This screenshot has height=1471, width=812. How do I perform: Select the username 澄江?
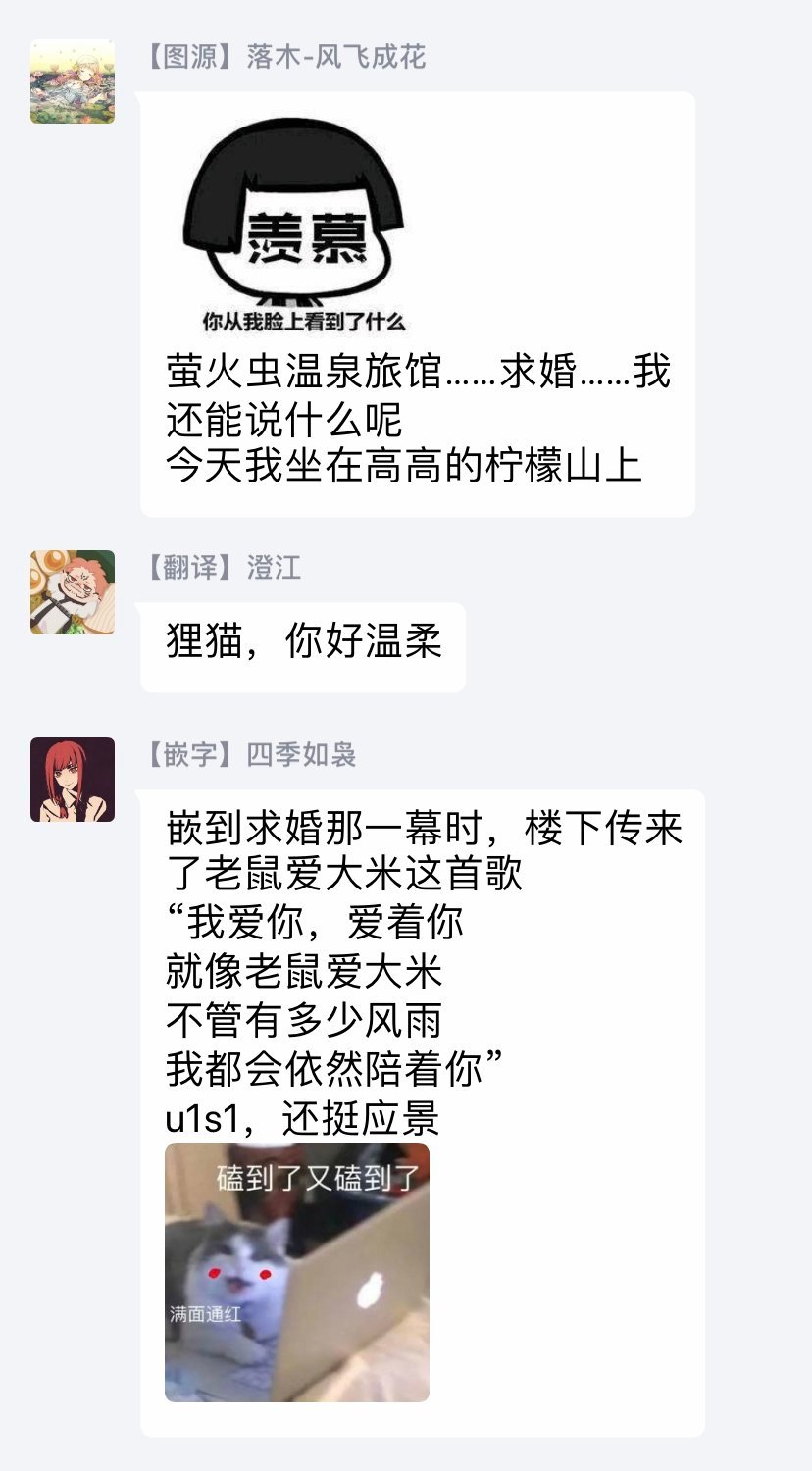[274, 568]
